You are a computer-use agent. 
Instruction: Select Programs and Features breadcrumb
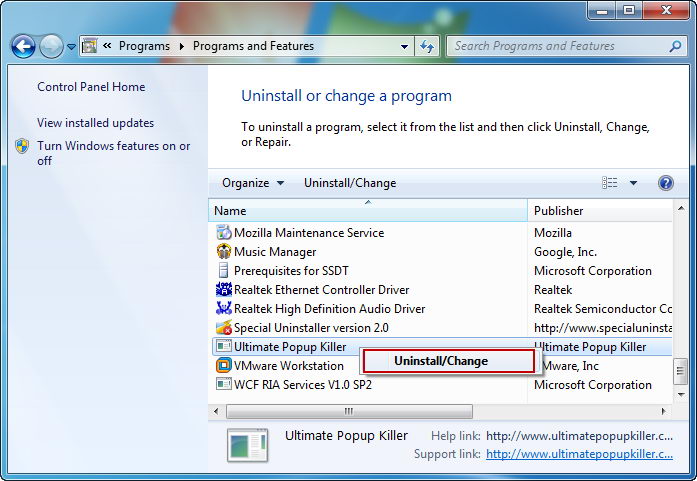click(x=253, y=46)
